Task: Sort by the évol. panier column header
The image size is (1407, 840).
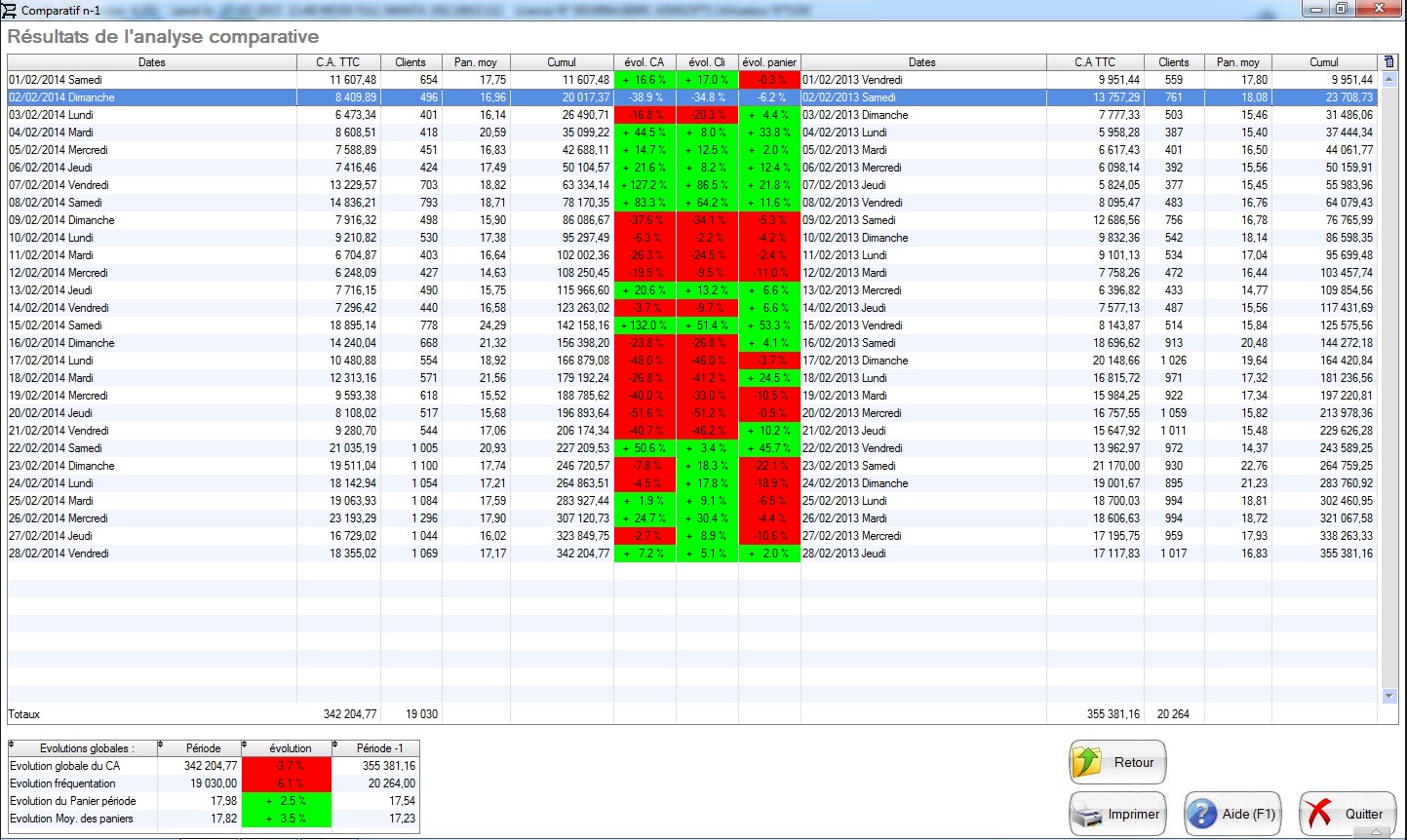Action: pyautogui.click(x=769, y=62)
